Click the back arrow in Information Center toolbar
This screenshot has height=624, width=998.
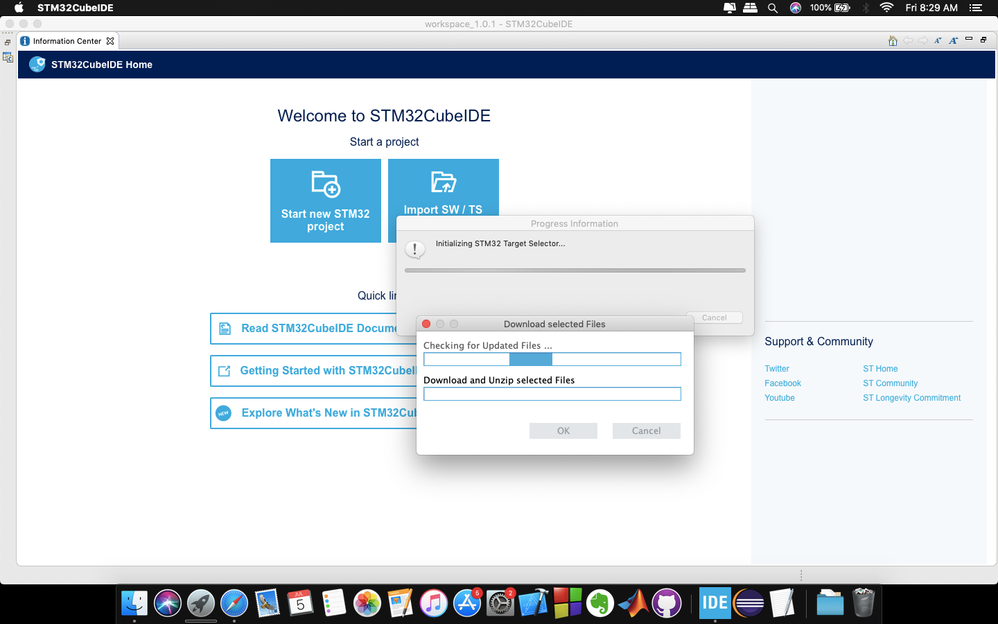pos(908,41)
